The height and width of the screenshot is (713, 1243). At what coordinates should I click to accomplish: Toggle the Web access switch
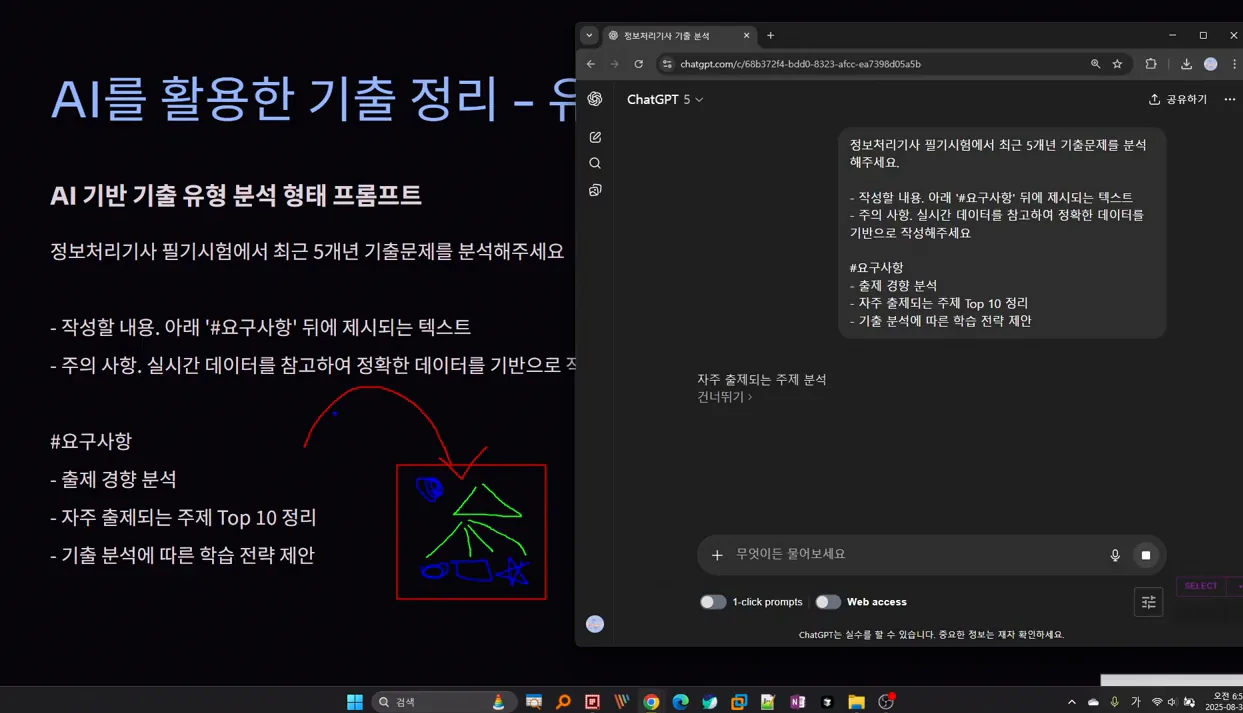[x=828, y=602]
